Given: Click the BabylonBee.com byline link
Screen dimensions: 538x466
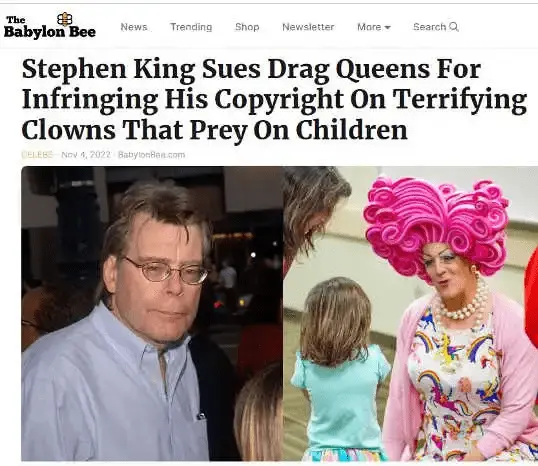Looking at the screenshot, I should (151, 155).
